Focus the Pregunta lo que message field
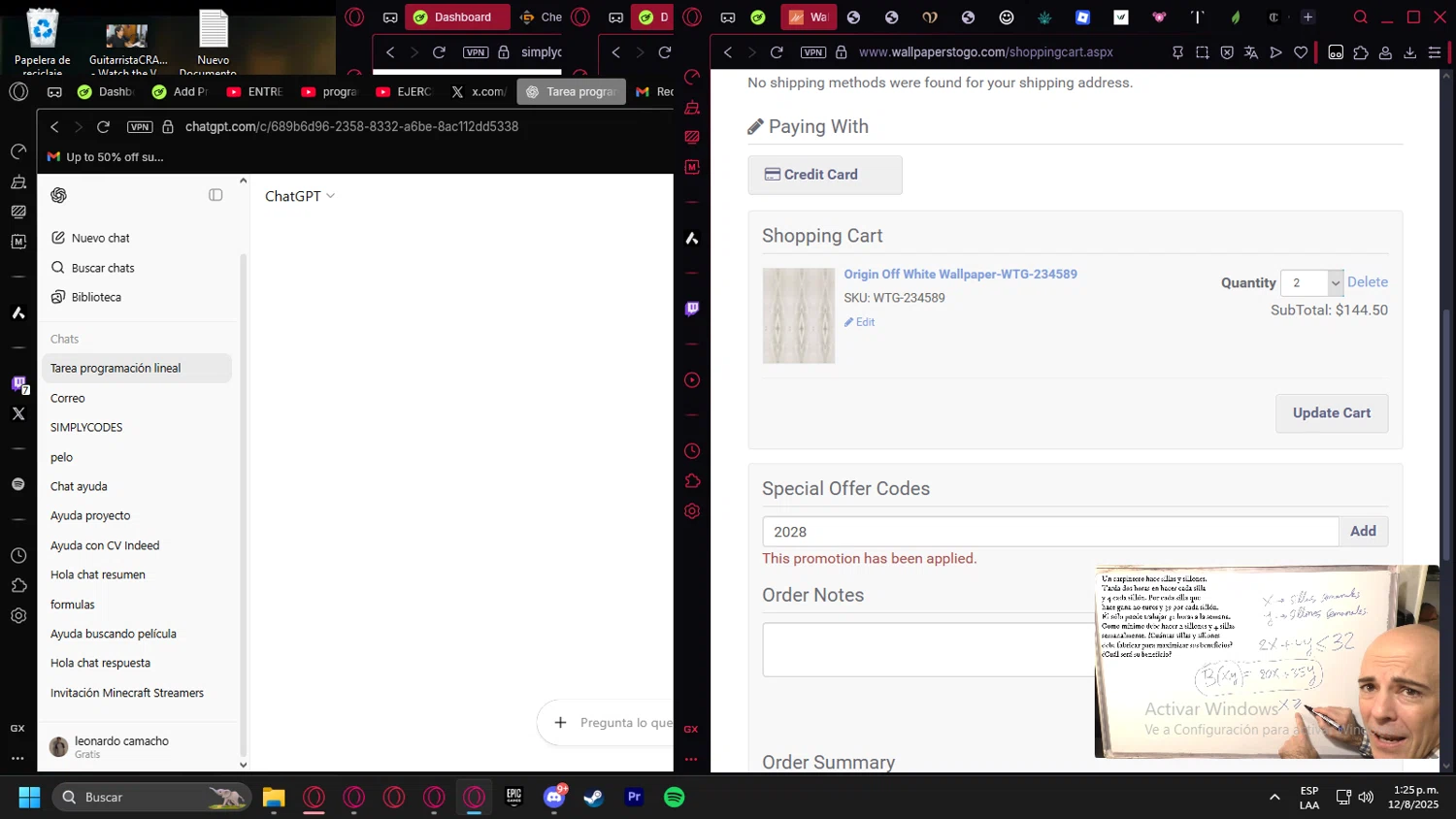The height and width of the screenshot is (819, 1456). point(626,722)
